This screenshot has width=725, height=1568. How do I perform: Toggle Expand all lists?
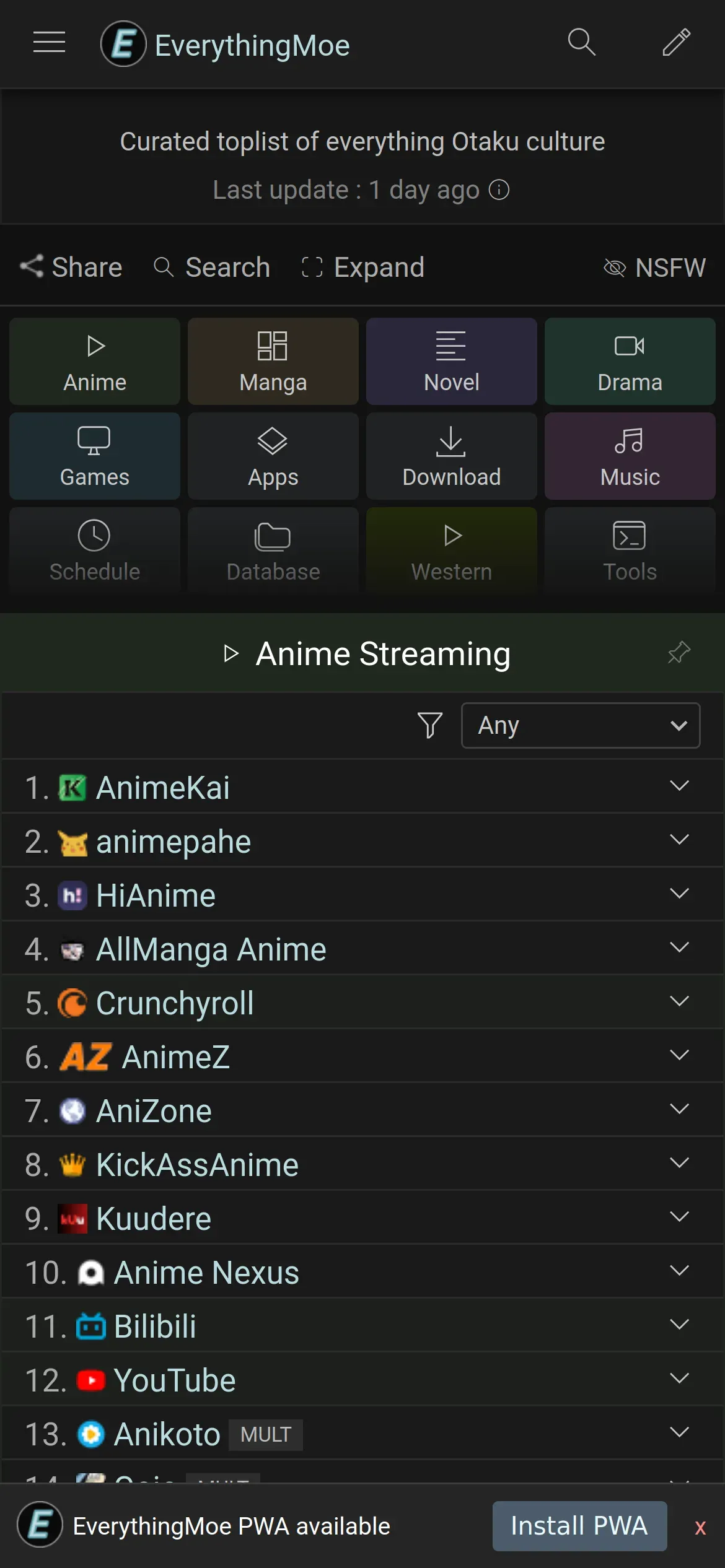click(x=363, y=268)
